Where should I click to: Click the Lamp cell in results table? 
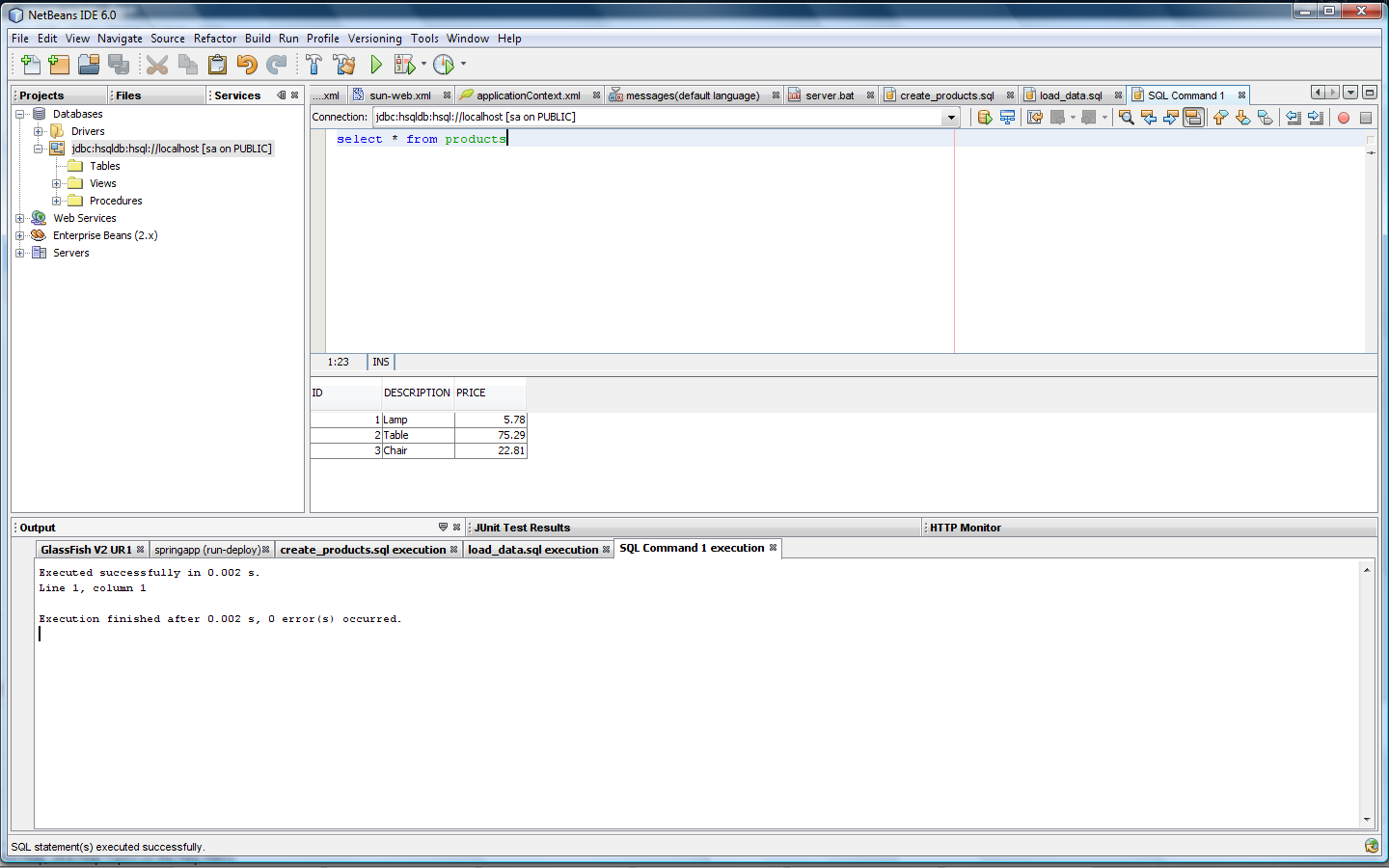click(x=417, y=420)
